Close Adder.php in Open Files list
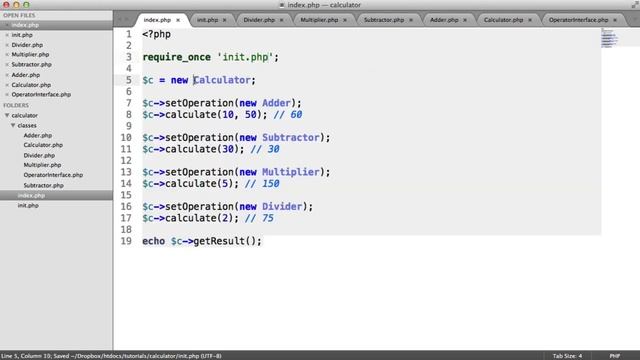The image size is (640, 360). 7,75
